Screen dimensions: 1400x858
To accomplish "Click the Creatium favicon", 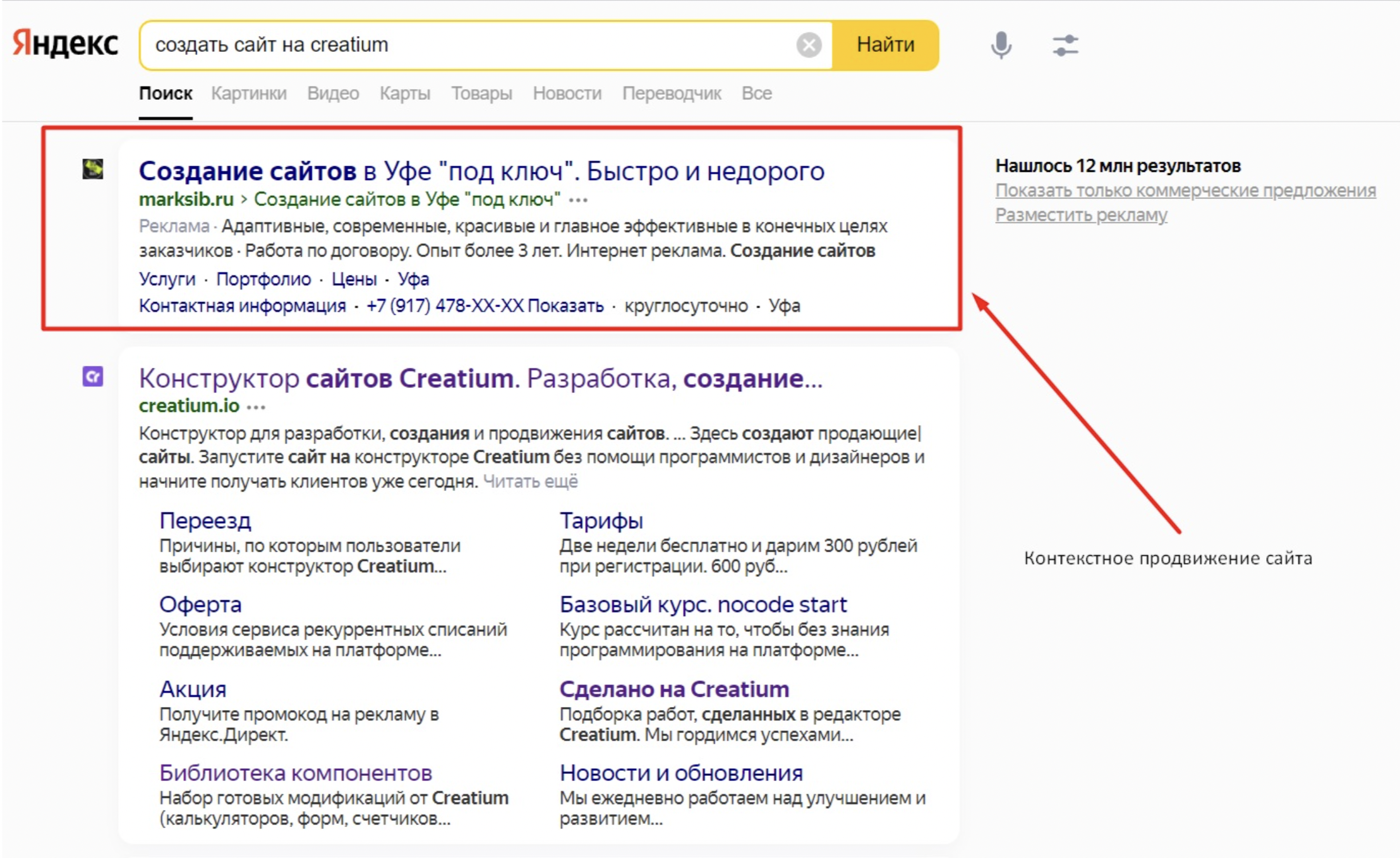I will [93, 377].
